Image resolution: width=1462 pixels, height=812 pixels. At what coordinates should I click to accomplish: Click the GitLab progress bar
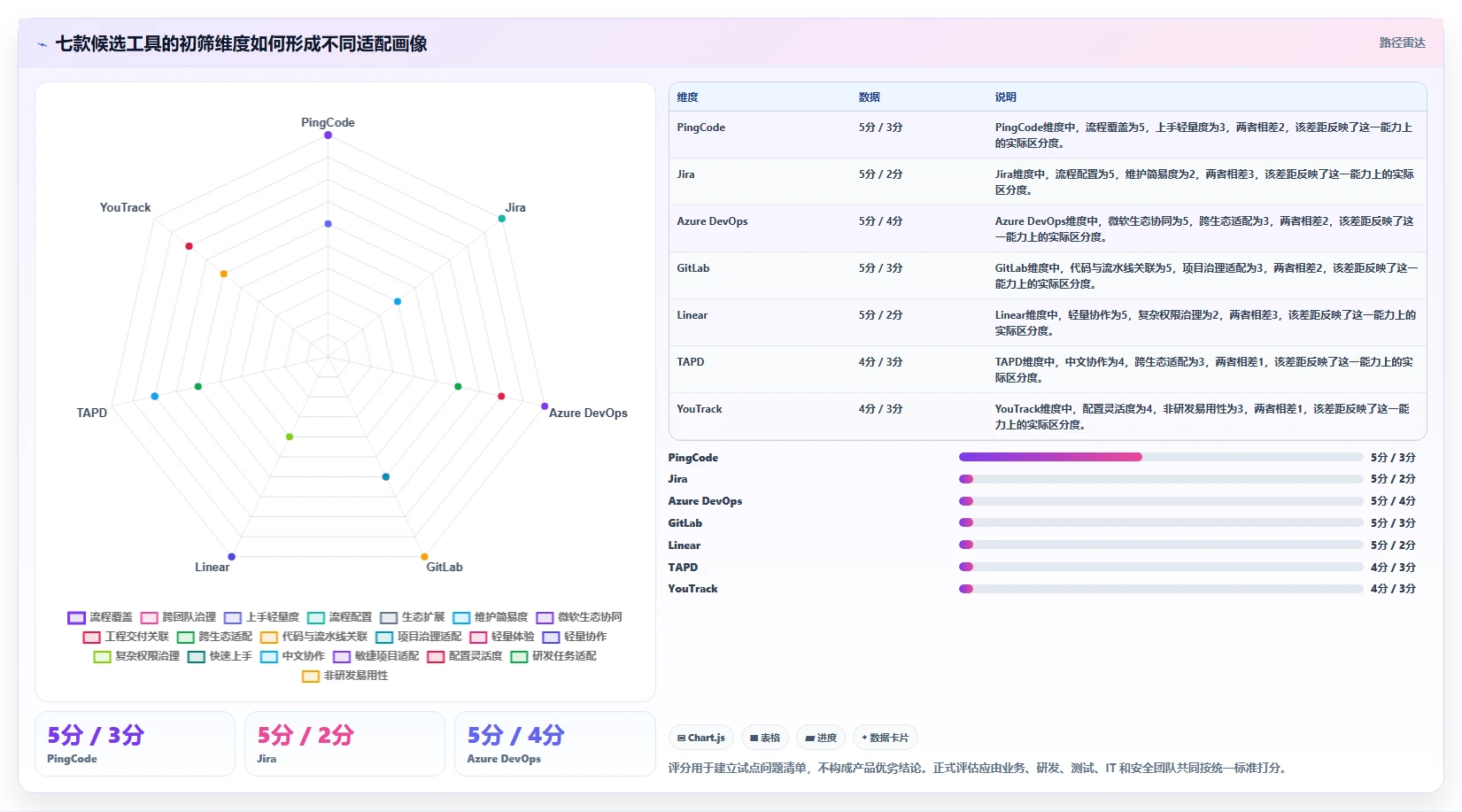click(x=1161, y=522)
